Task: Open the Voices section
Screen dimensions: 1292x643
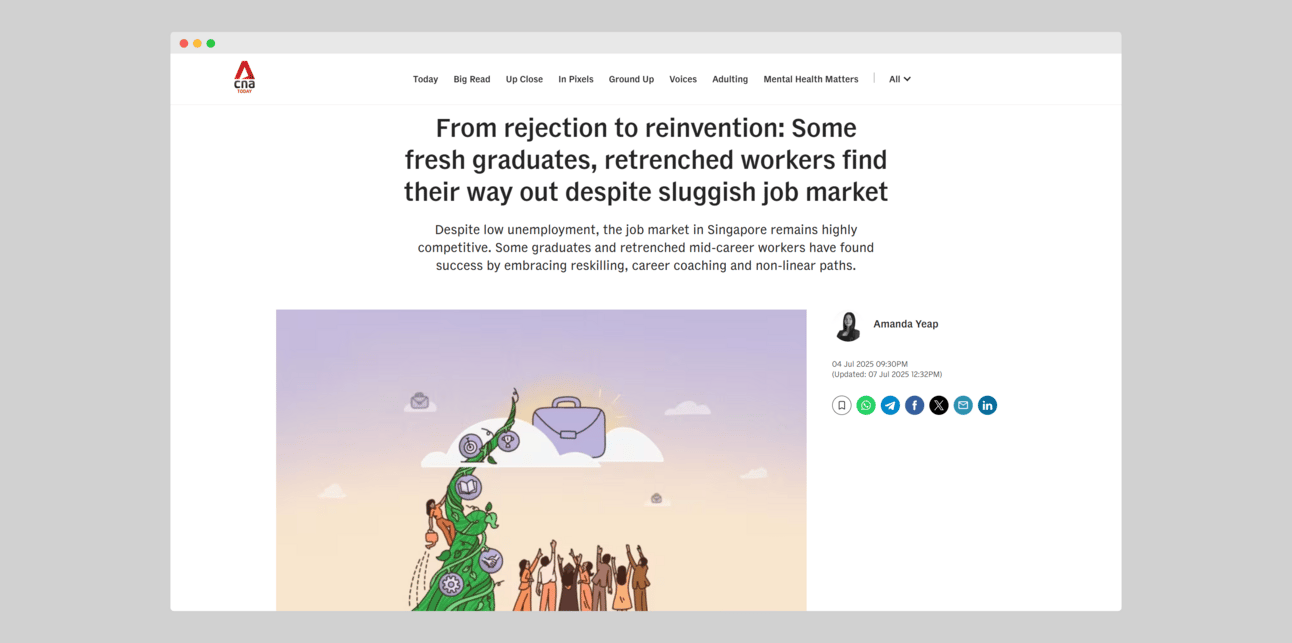Action: [x=683, y=79]
